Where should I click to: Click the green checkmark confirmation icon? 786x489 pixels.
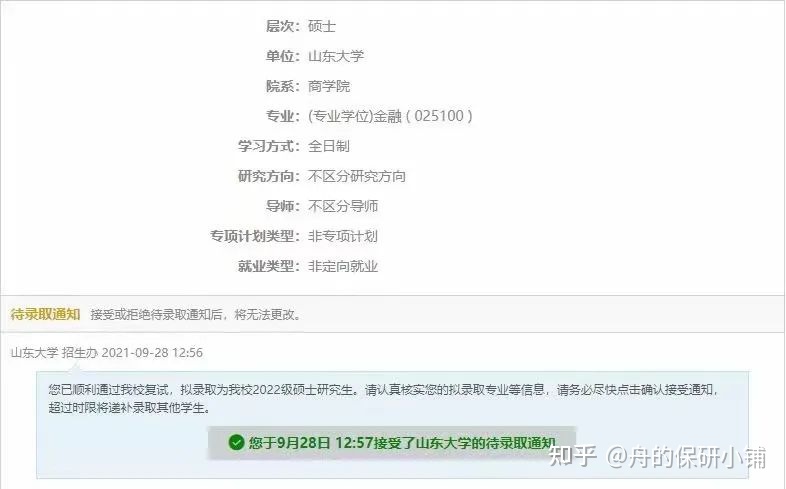[236, 442]
